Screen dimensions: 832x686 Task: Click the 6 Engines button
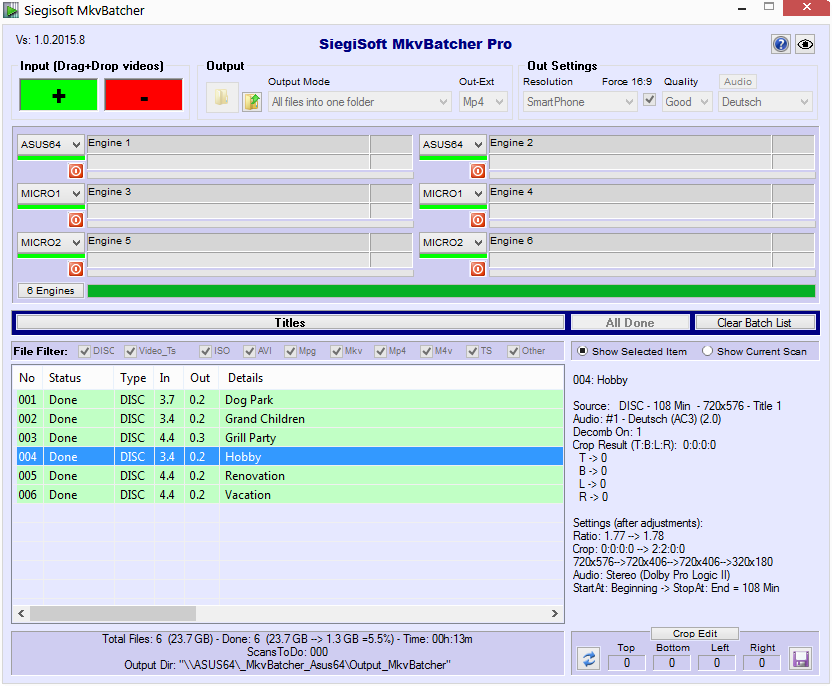[x=50, y=291]
